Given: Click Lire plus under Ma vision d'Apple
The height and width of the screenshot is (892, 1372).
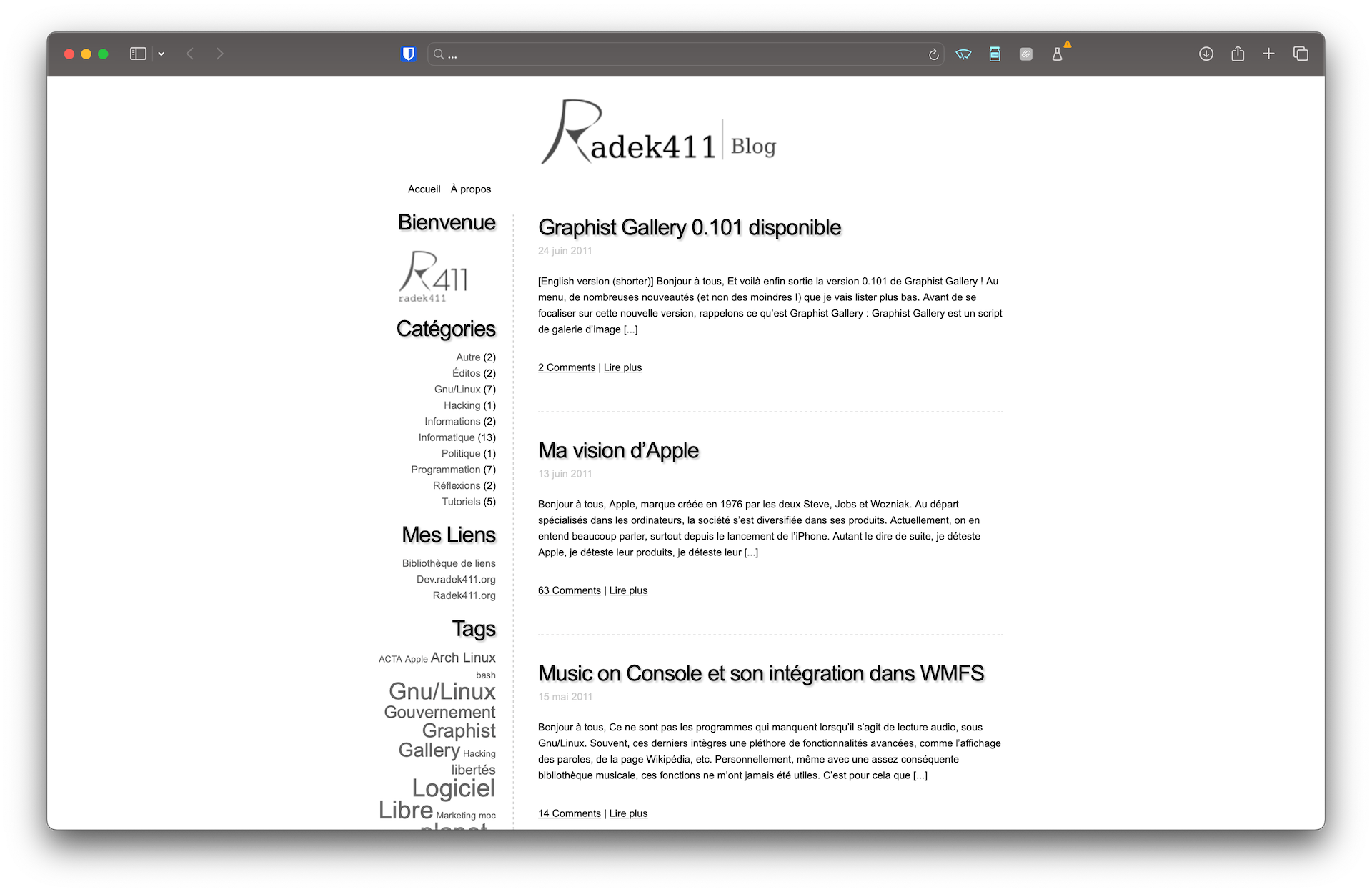Looking at the screenshot, I should (628, 590).
